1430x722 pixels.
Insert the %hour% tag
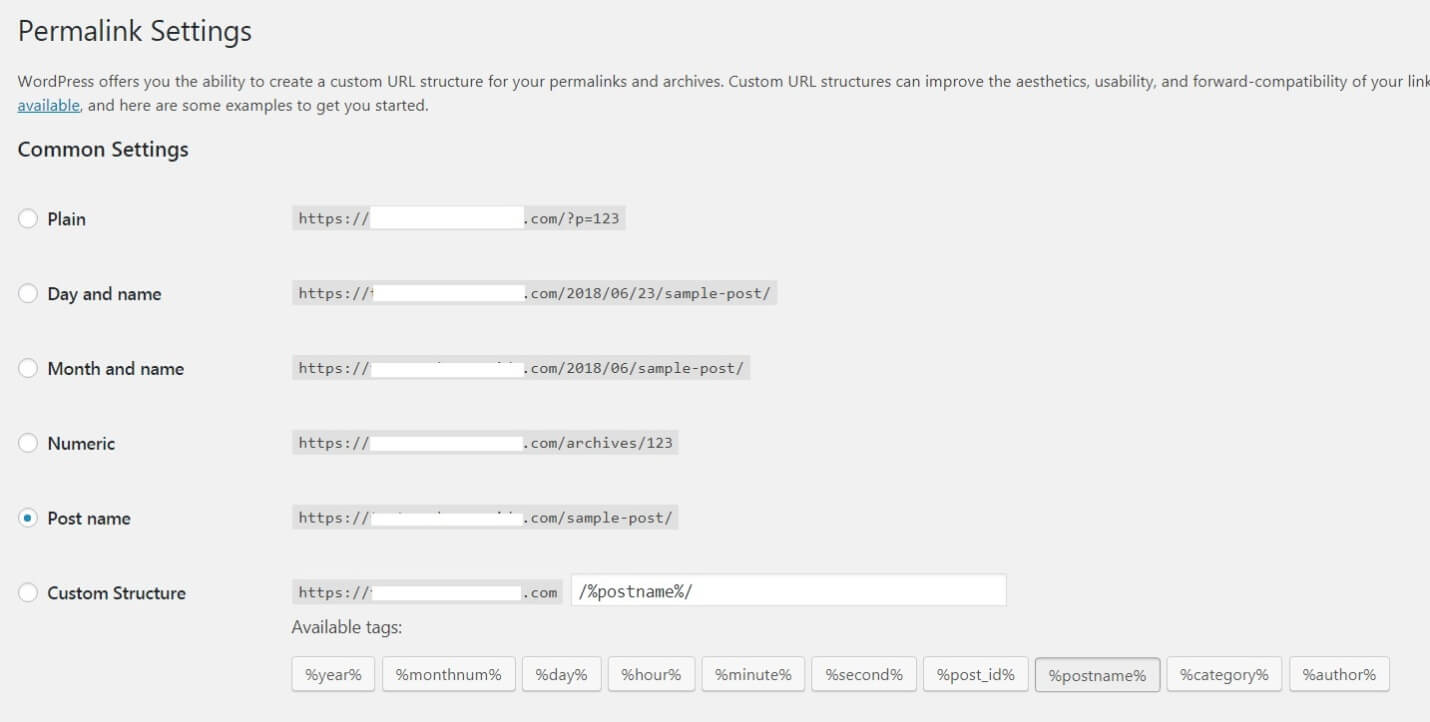pos(651,675)
